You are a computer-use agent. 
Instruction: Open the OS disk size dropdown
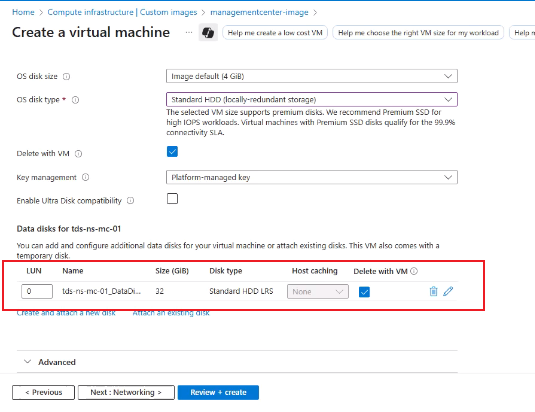point(312,76)
